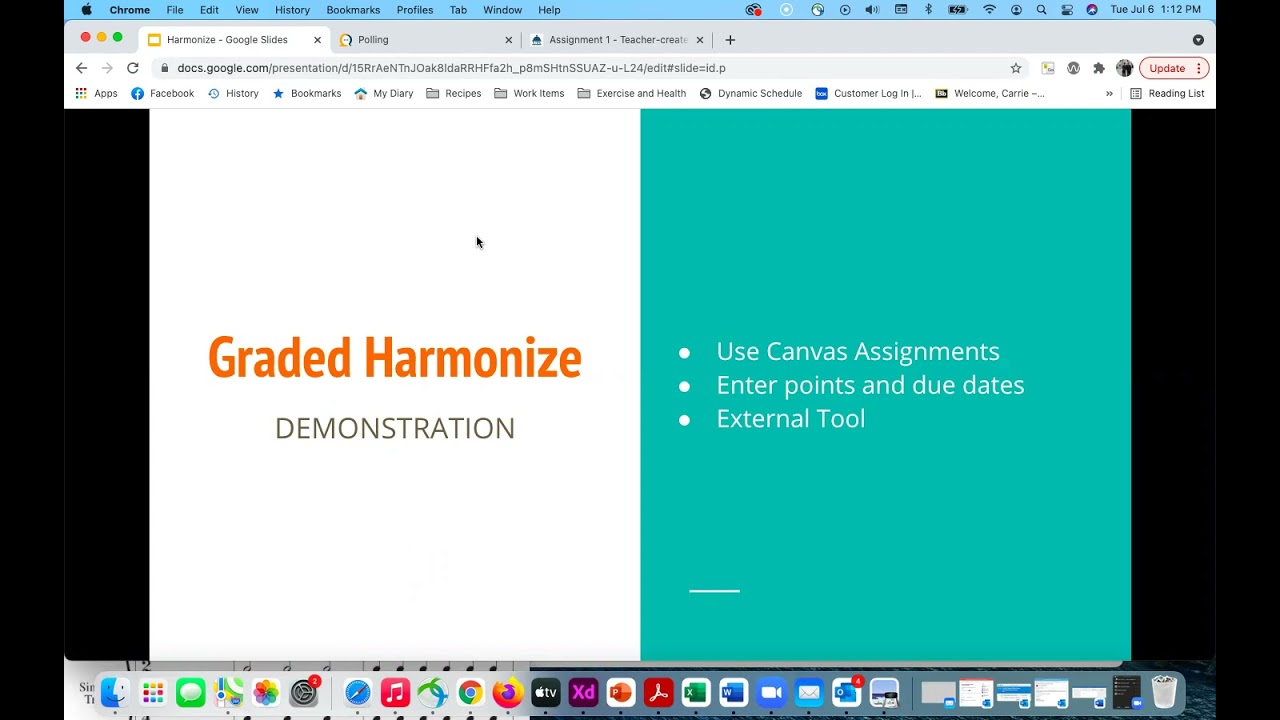Open a new tab with the plus button

click(x=730, y=40)
